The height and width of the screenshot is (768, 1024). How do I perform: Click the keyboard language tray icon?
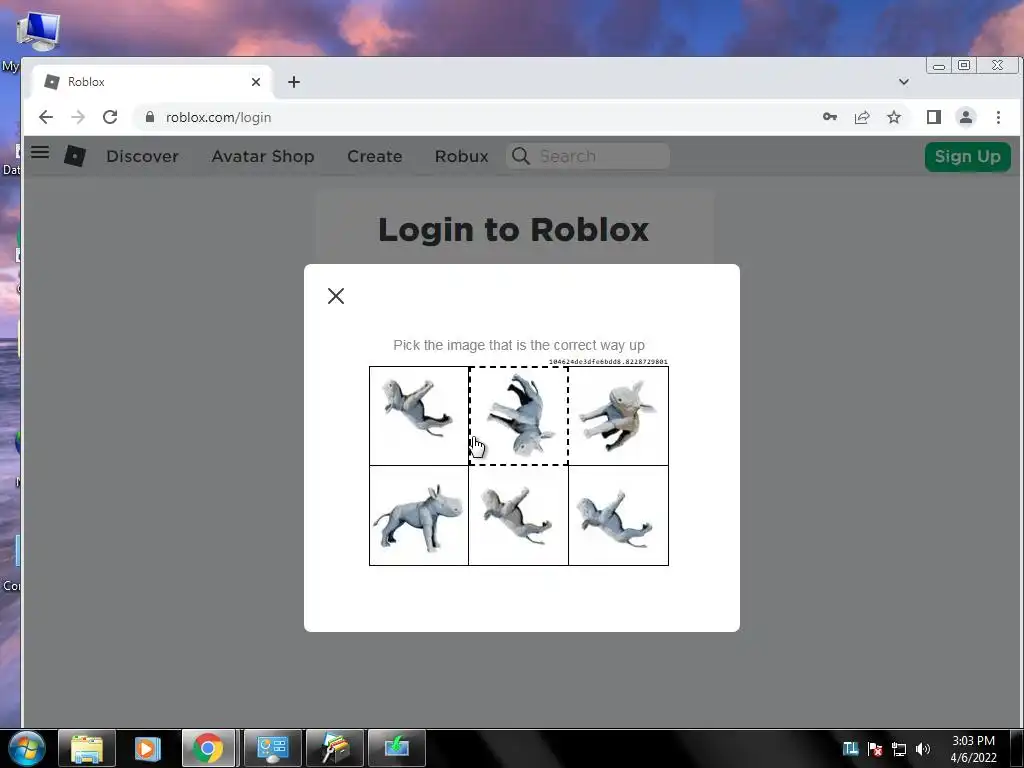coord(850,749)
